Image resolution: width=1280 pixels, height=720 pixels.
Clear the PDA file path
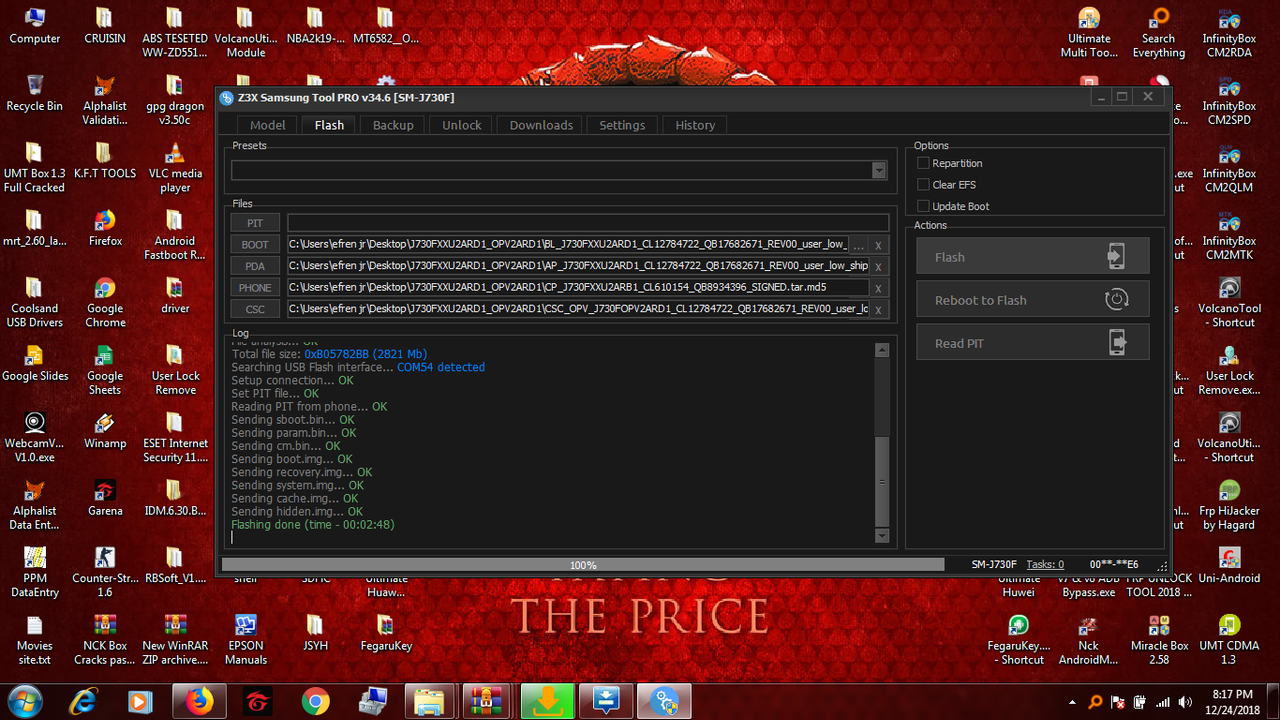point(879,266)
